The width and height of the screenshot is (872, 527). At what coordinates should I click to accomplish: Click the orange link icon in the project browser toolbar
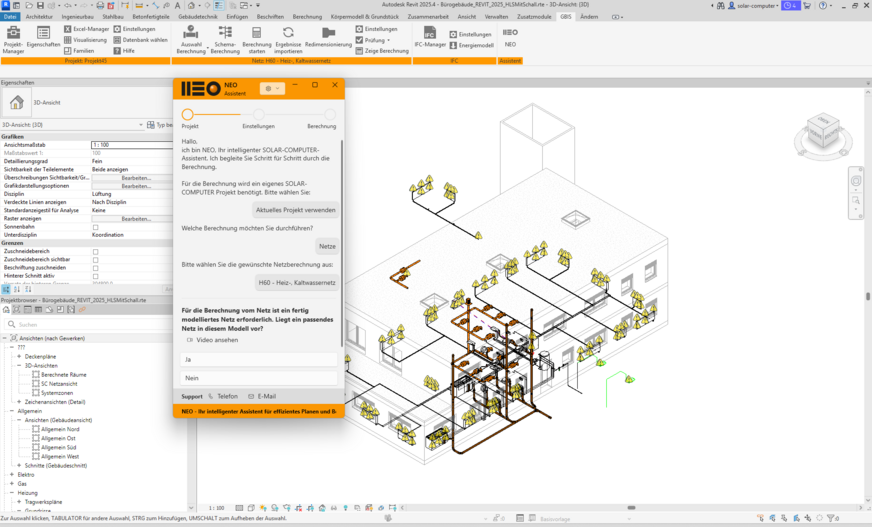[82, 310]
